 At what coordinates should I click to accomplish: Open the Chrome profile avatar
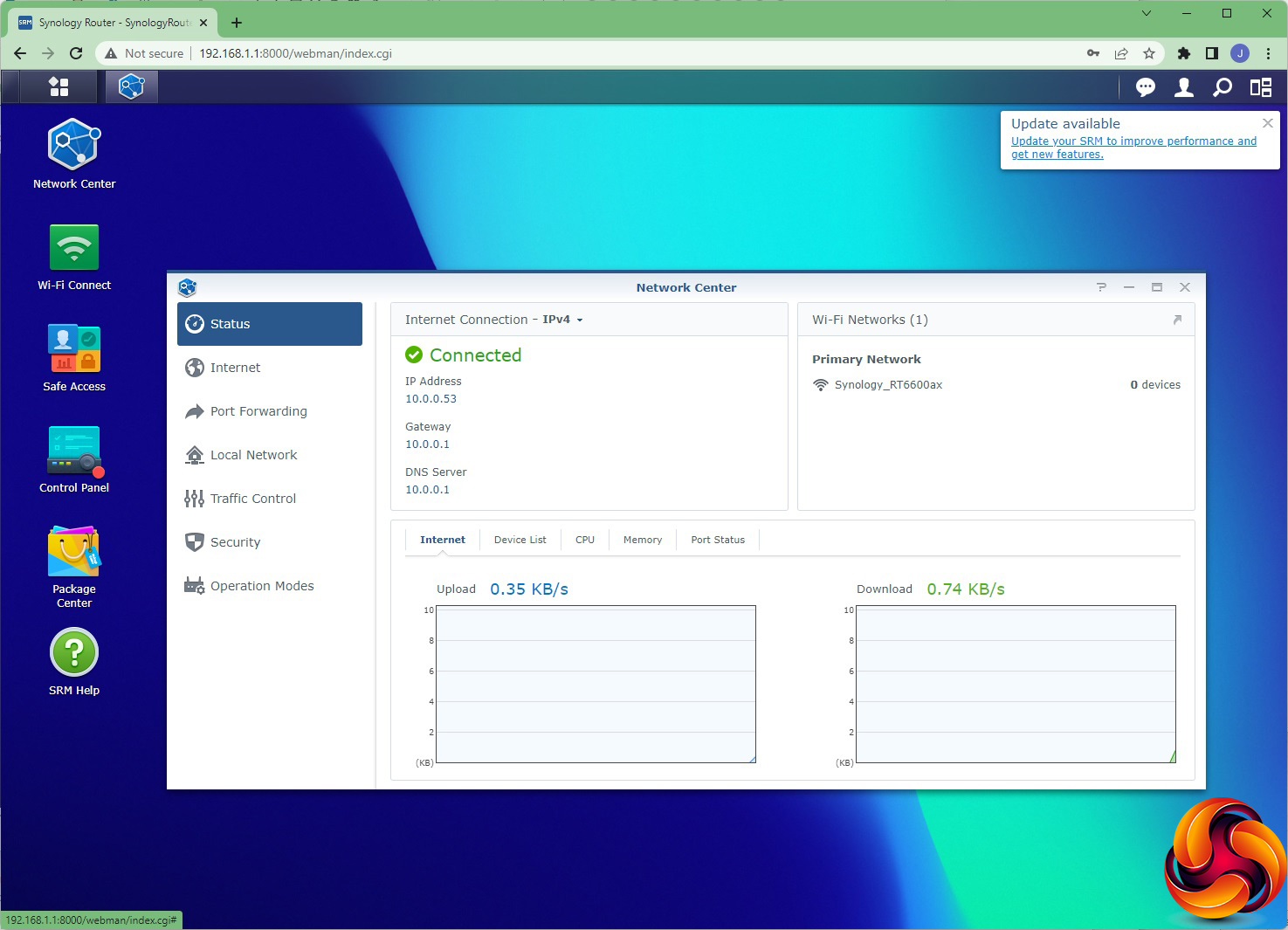click(1240, 53)
